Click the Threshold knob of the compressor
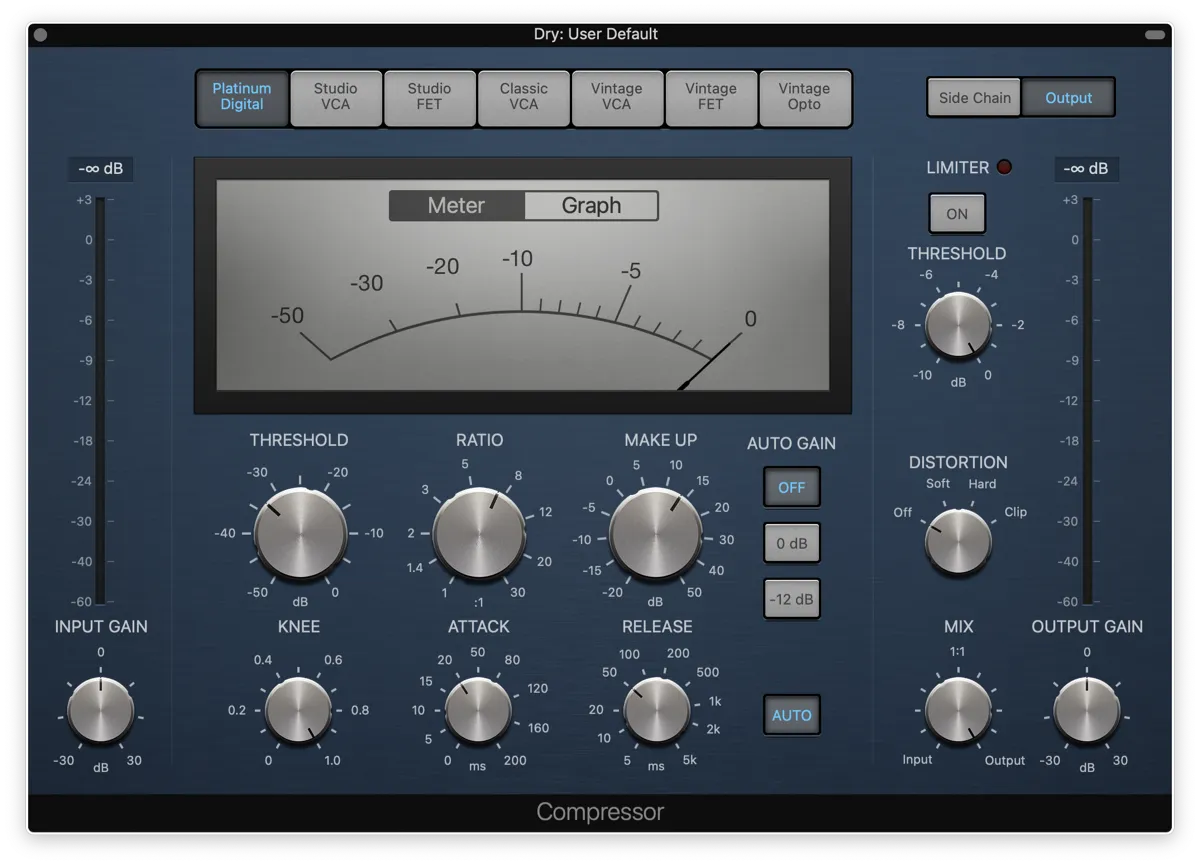This screenshot has height=865, width=1200. click(x=300, y=535)
